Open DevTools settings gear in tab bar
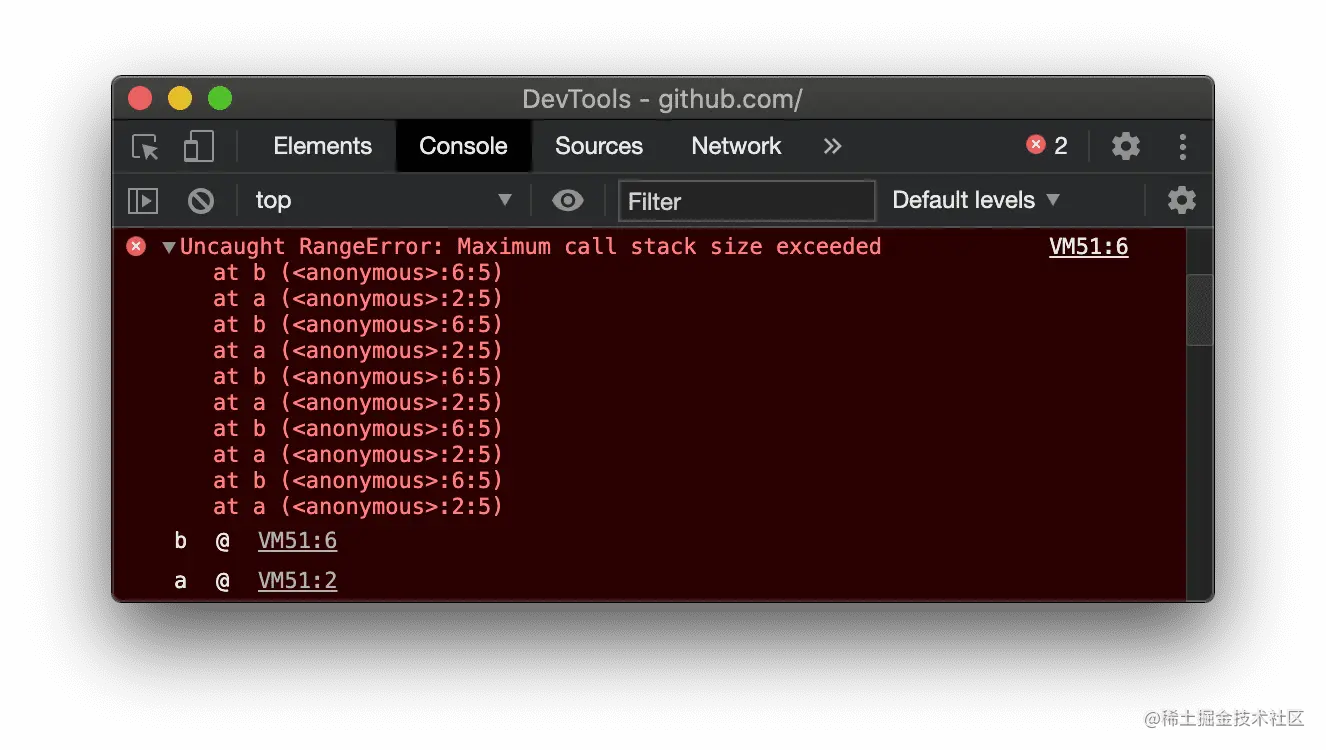Viewport: 1326px width, 750px height. [x=1125, y=147]
